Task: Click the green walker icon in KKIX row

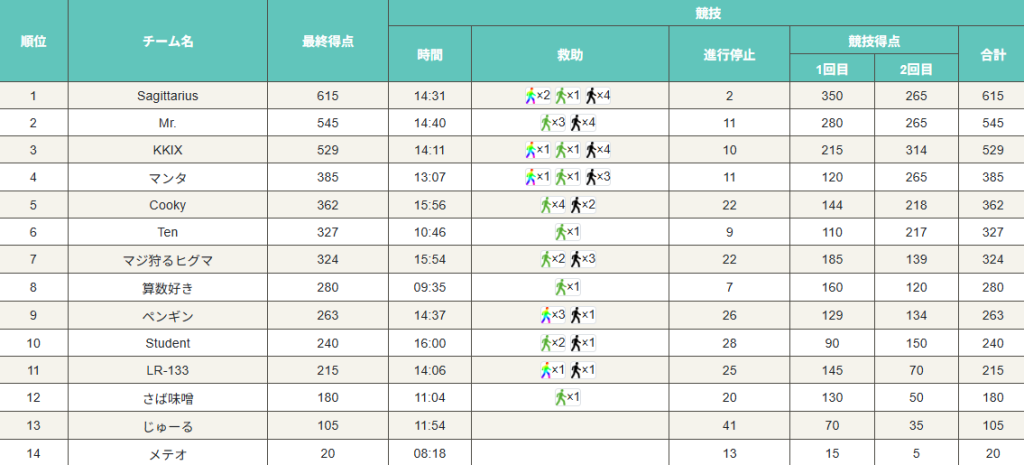Action: point(561,150)
